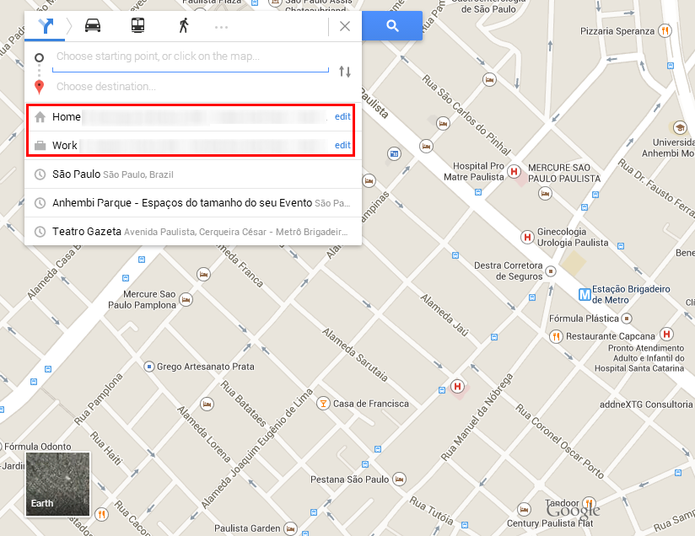Click Rua Haiti street label

(x=105, y=448)
